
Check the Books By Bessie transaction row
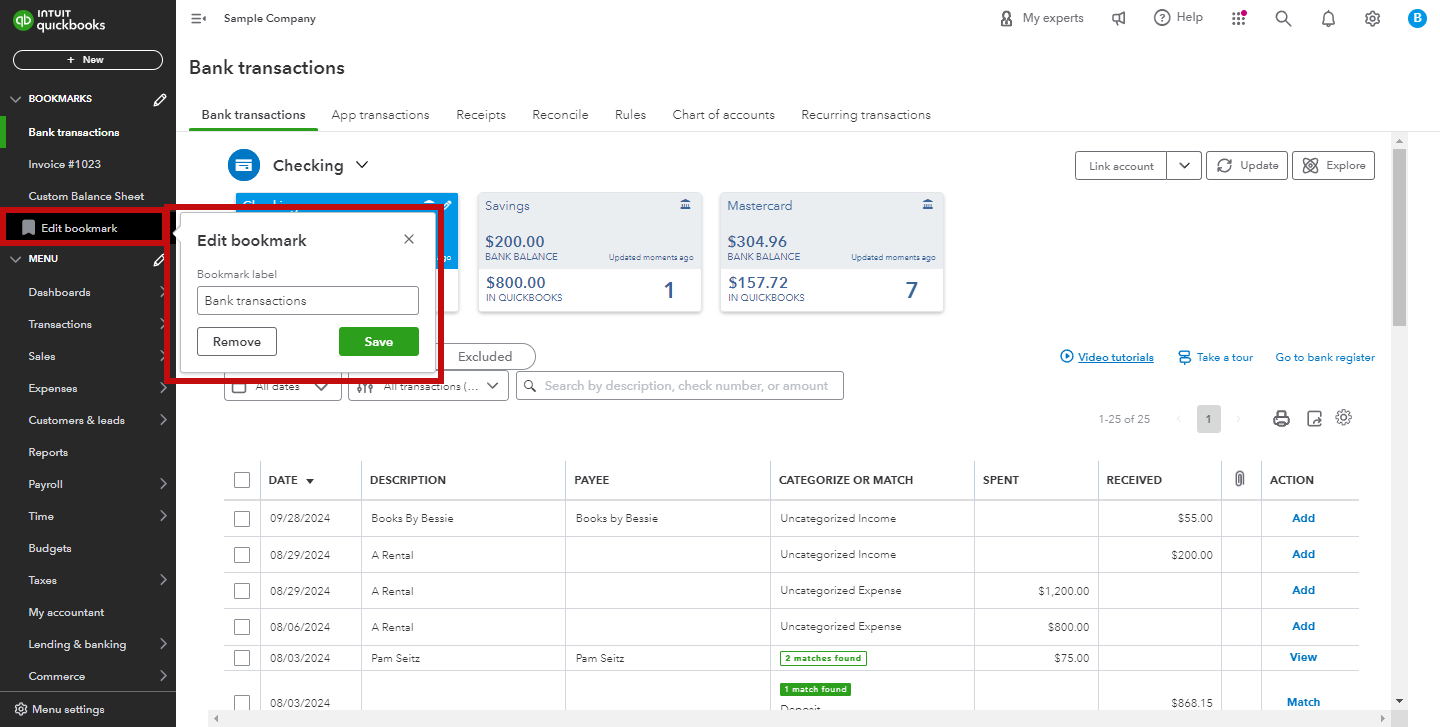point(242,518)
